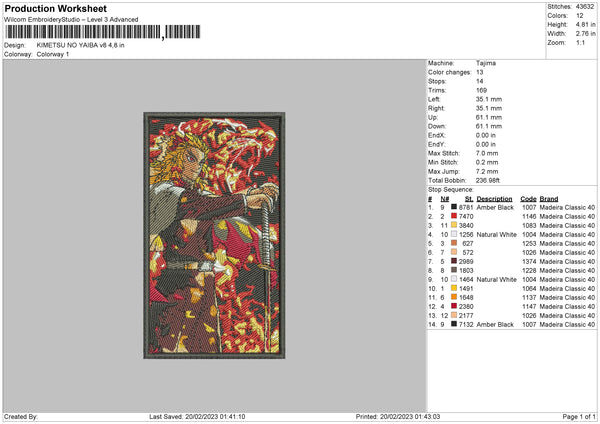Click the Page 1 of 1 footer text

(x=579, y=417)
